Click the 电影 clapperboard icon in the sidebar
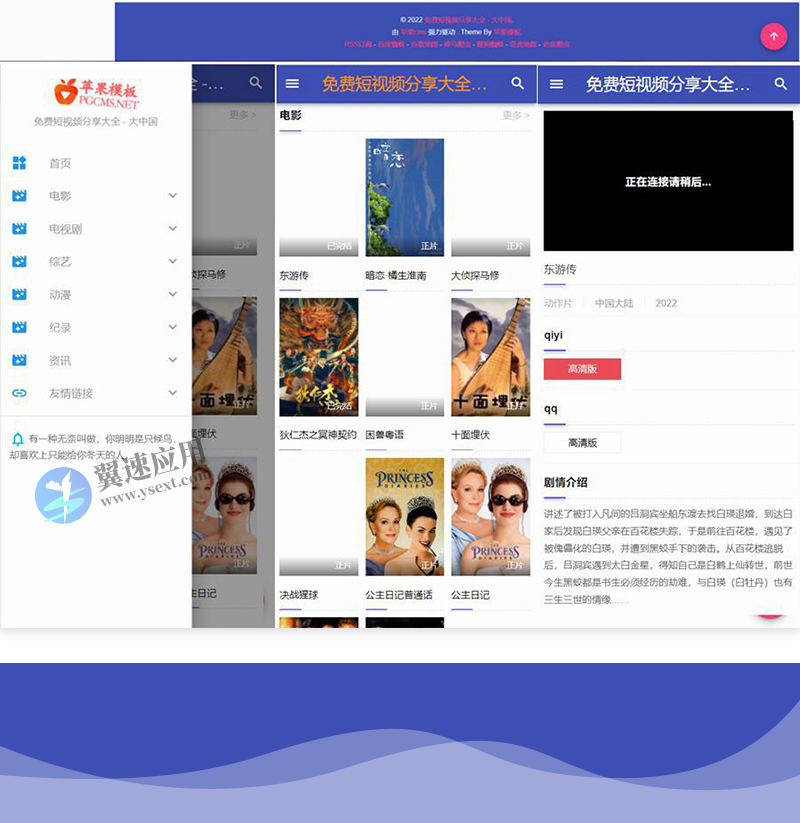 tap(20, 196)
